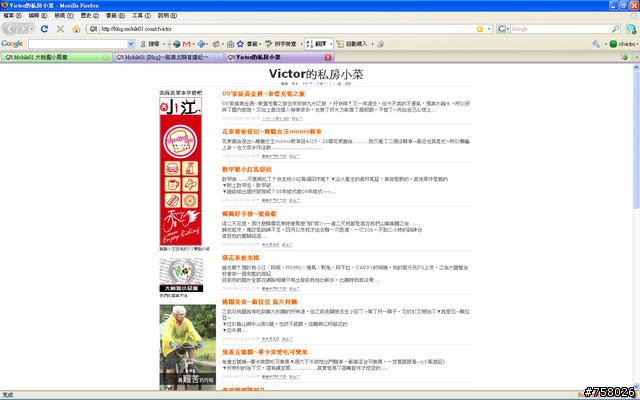Open the Edit menu (編輯)
Screen dimensions: 640x400
point(38,16)
